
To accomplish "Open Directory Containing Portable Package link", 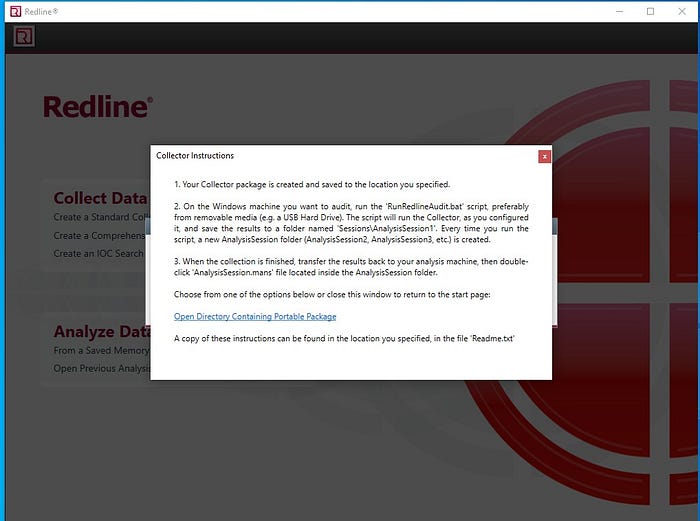I will (255, 317).
